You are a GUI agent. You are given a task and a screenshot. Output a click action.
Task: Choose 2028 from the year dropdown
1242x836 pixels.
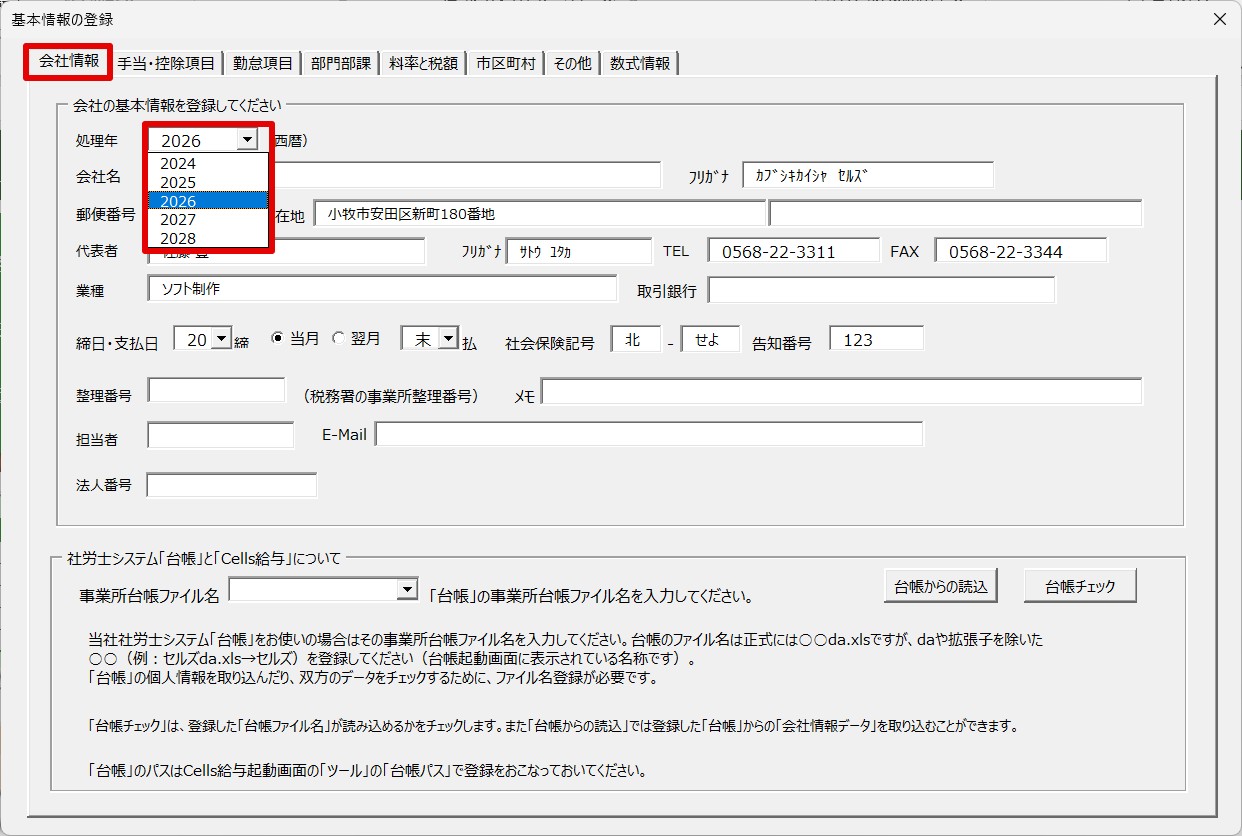tap(208, 238)
